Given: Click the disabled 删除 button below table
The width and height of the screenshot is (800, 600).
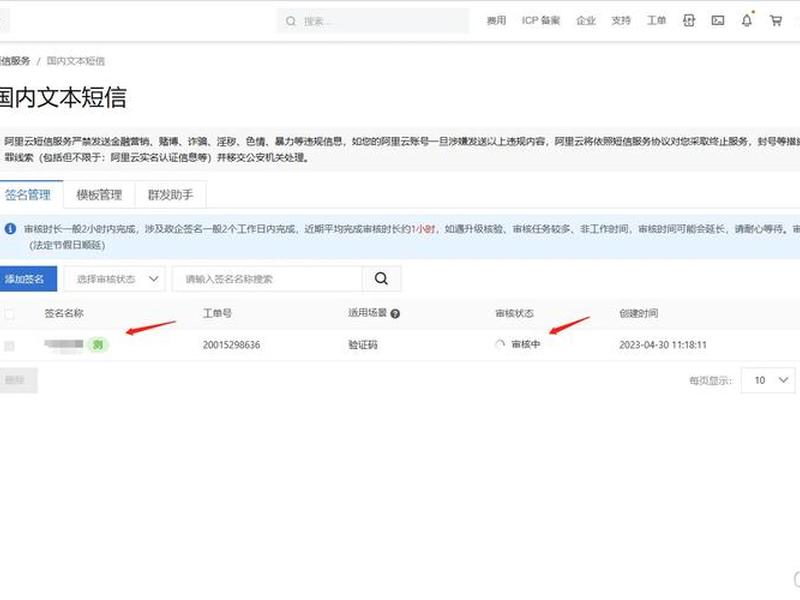Looking at the screenshot, I should pos(18,380).
